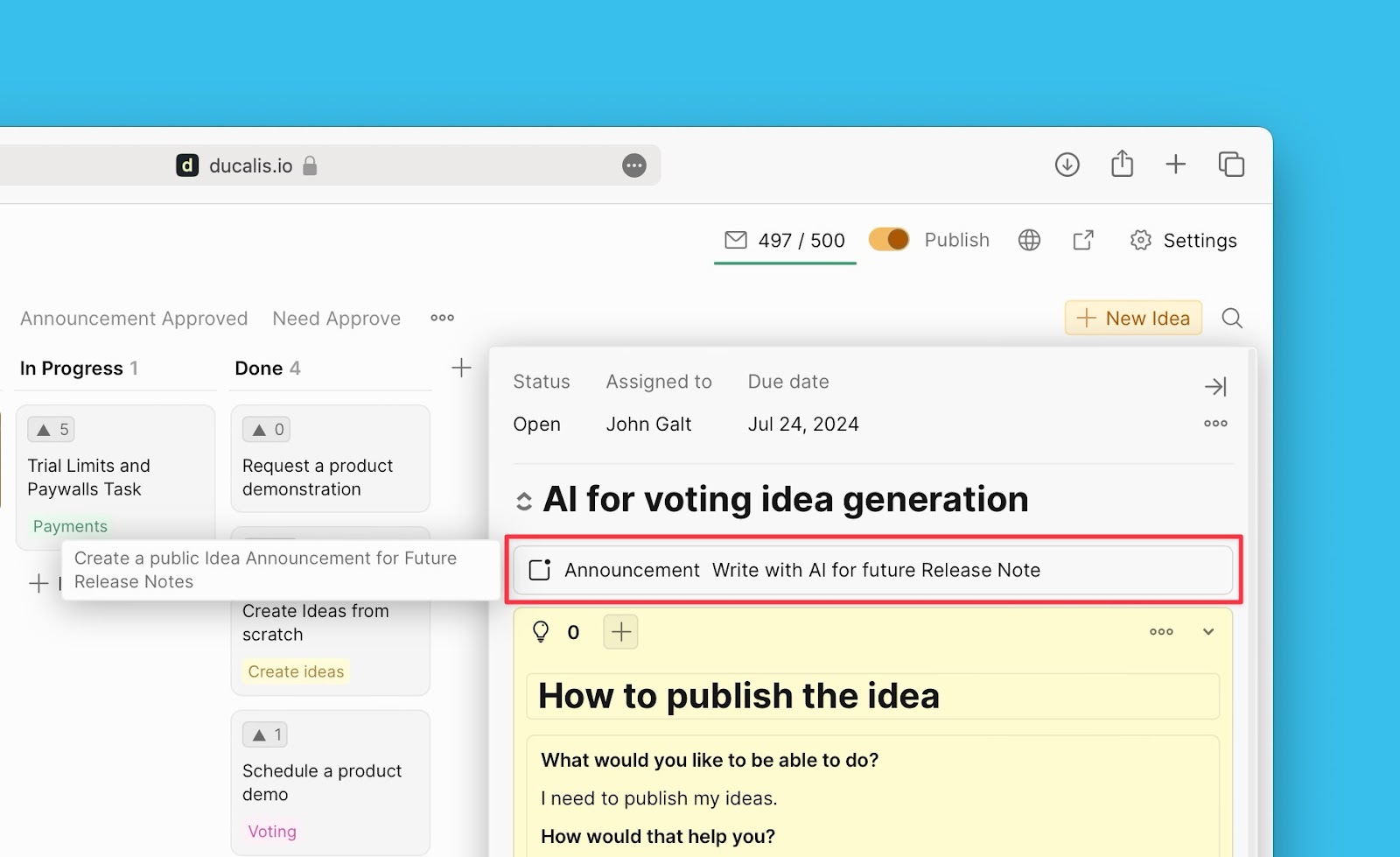Collapse the idea panel with the arrow icon
Image resolution: width=1400 pixels, height=857 pixels.
(x=1216, y=386)
